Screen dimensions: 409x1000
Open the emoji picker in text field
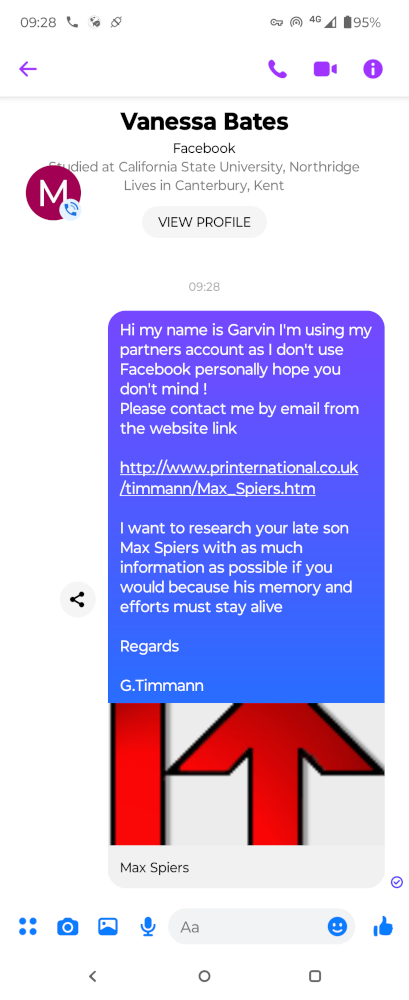point(337,926)
